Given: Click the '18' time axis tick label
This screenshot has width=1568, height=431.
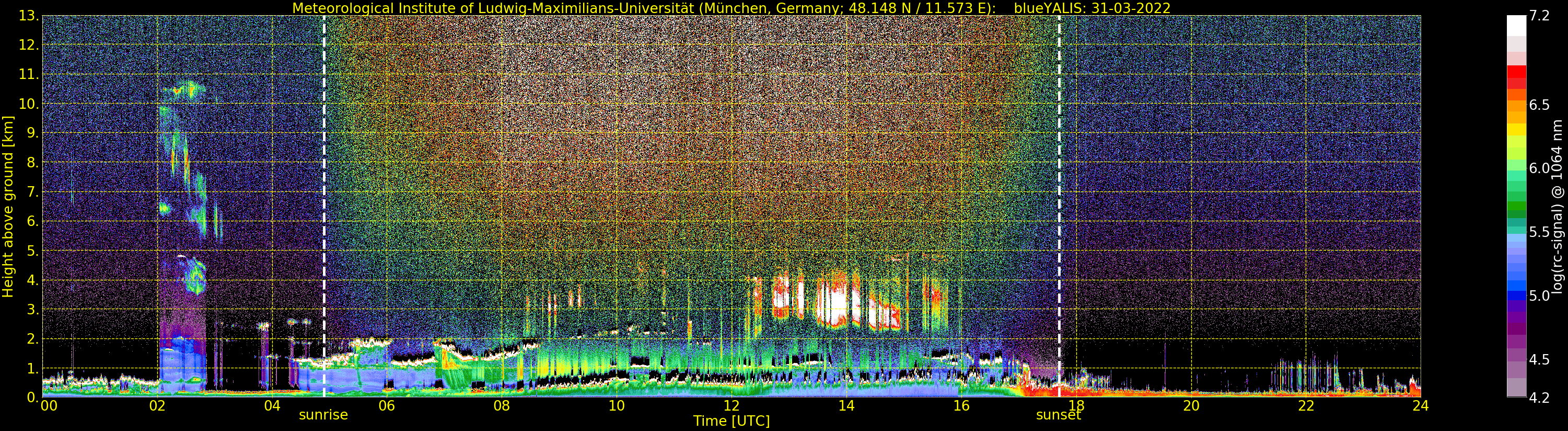Looking at the screenshot, I should coord(1076,406).
